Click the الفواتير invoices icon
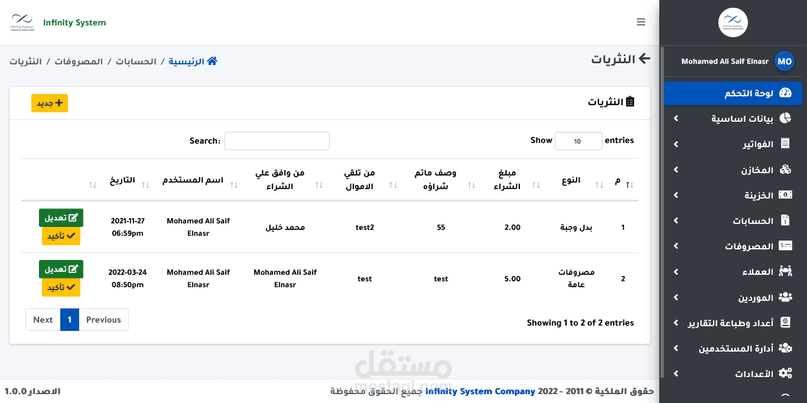The image size is (807, 403). [x=786, y=144]
